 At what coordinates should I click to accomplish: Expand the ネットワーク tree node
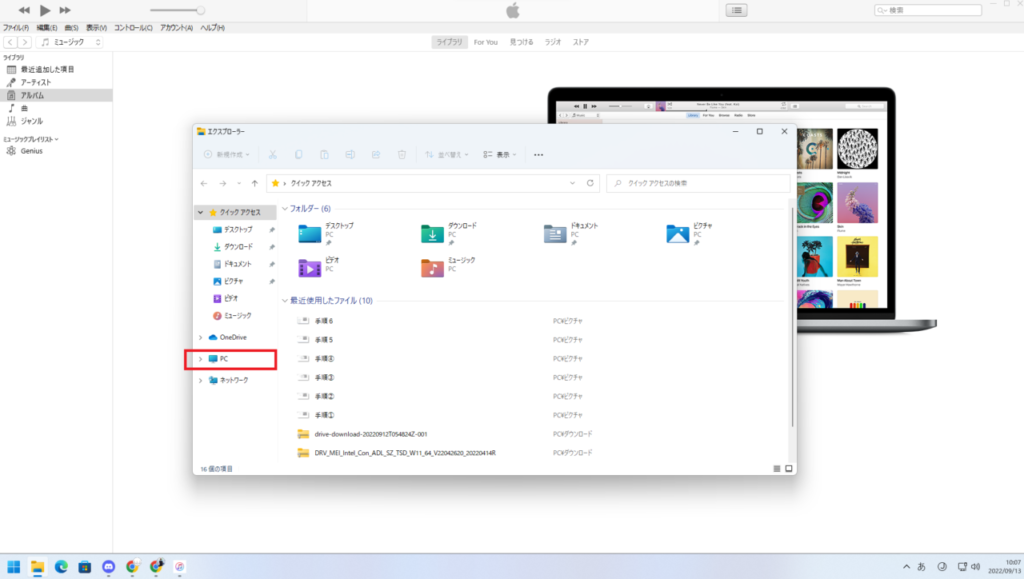[x=200, y=380]
